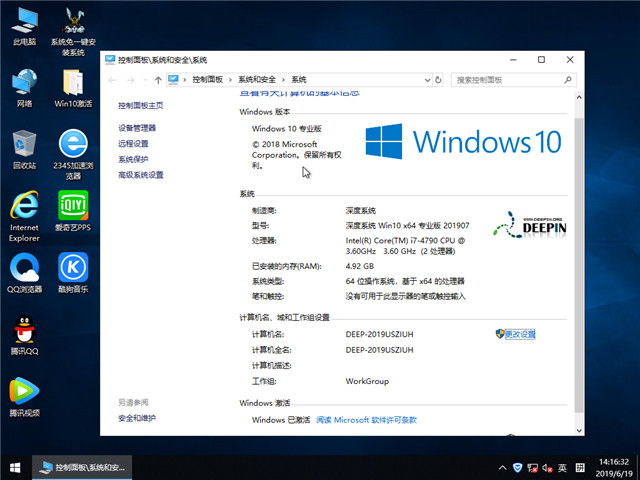
Task: Open the address bar history dropdown
Action: tap(427, 80)
